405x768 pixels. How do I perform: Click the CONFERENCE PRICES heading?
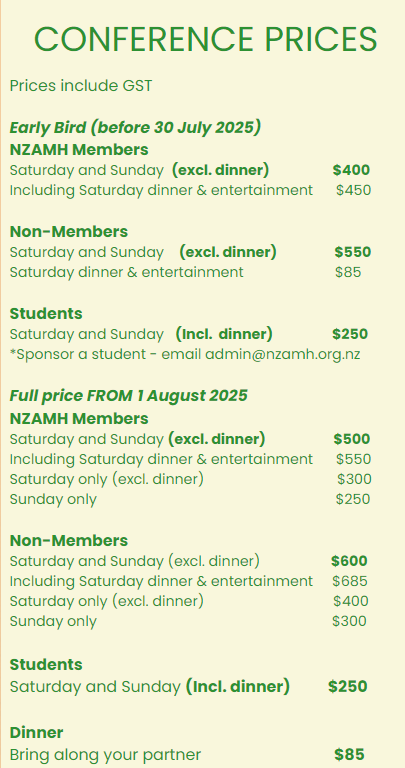click(206, 39)
